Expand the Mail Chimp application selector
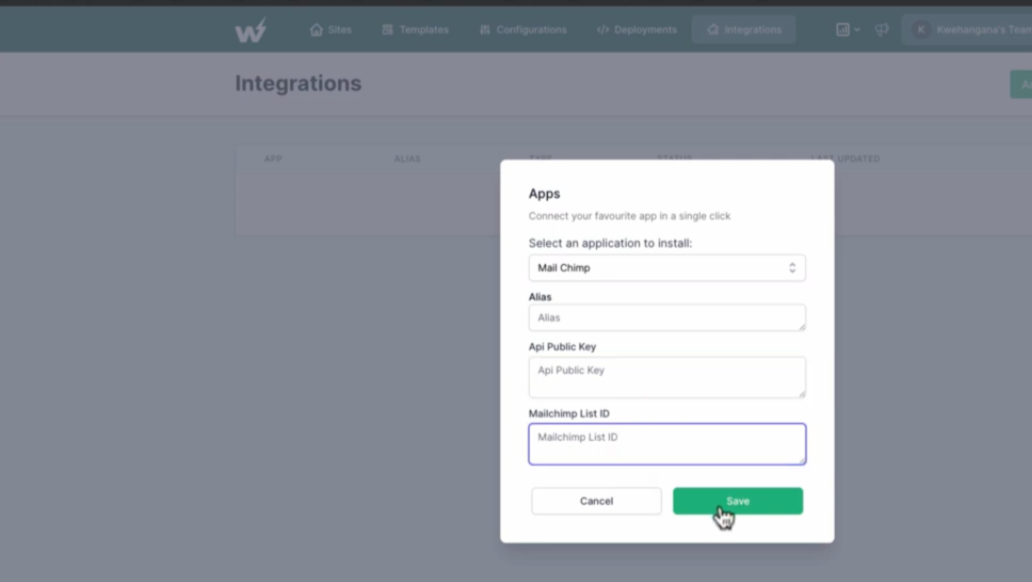The height and width of the screenshot is (582, 1032). point(667,268)
